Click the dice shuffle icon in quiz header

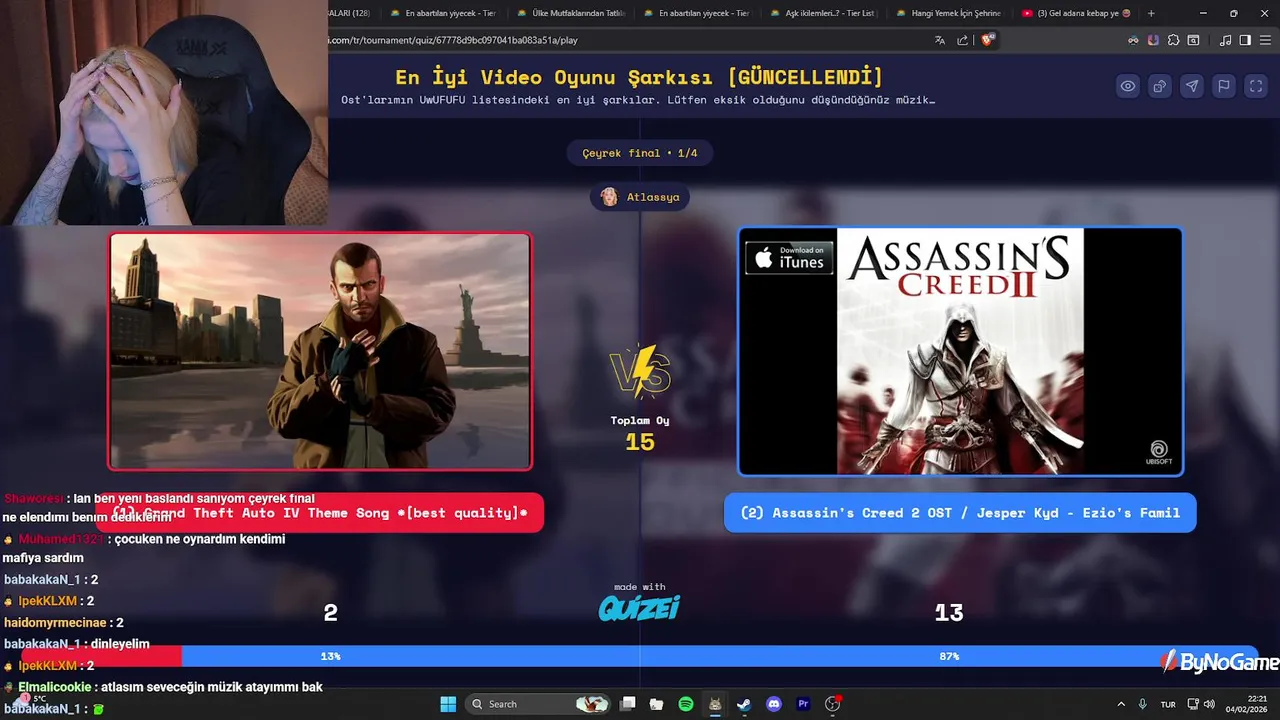tap(1160, 86)
